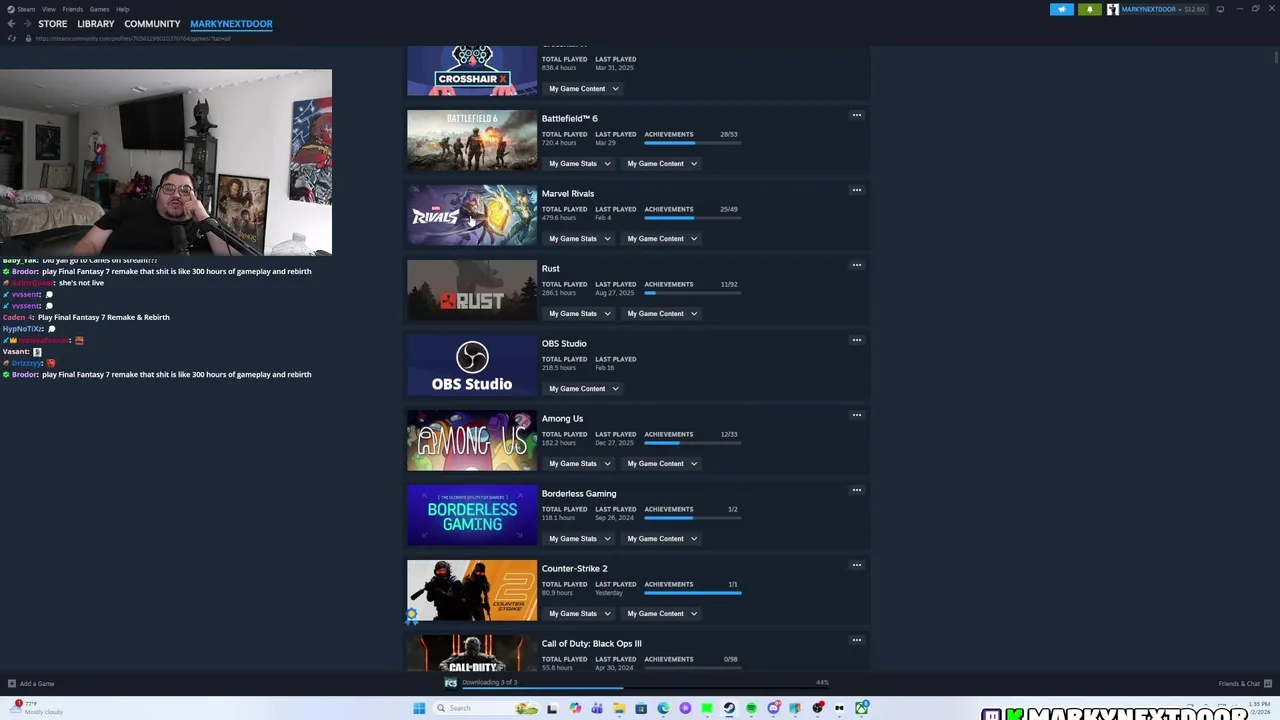The height and width of the screenshot is (720, 1280).
Task: Click the Battlefield 6 achievements progress bar
Action: [693, 143]
